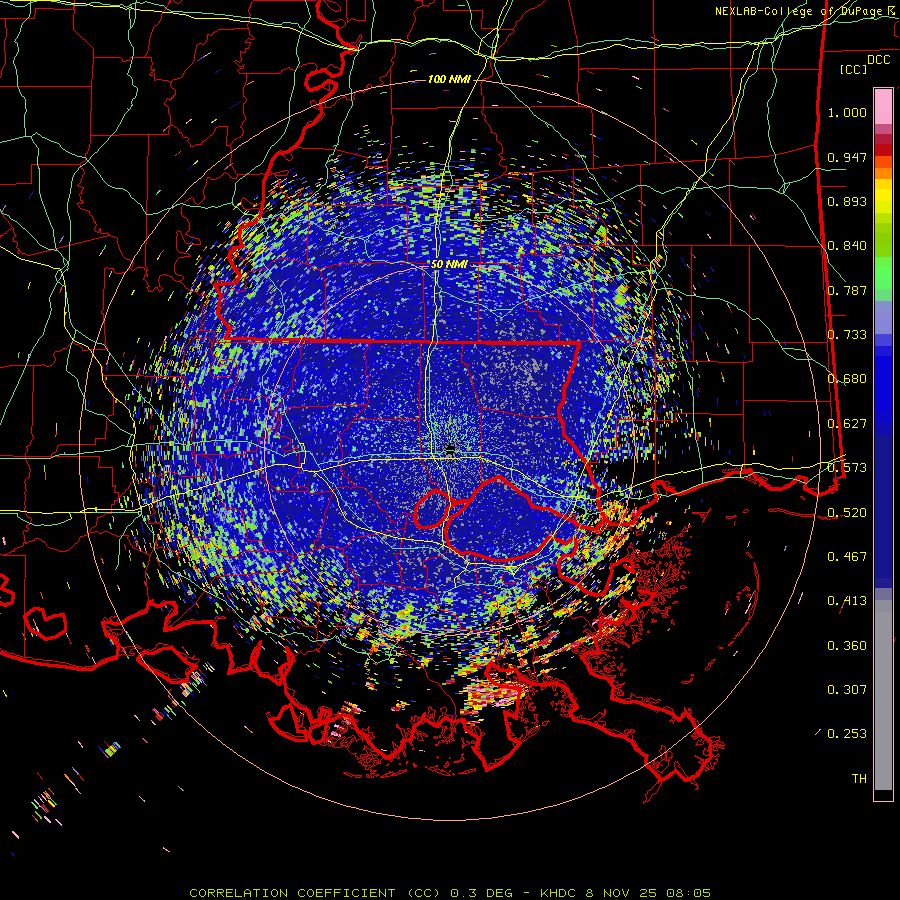
Task: Click the 0.253 legend value
Action: click(x=847, y=734)
